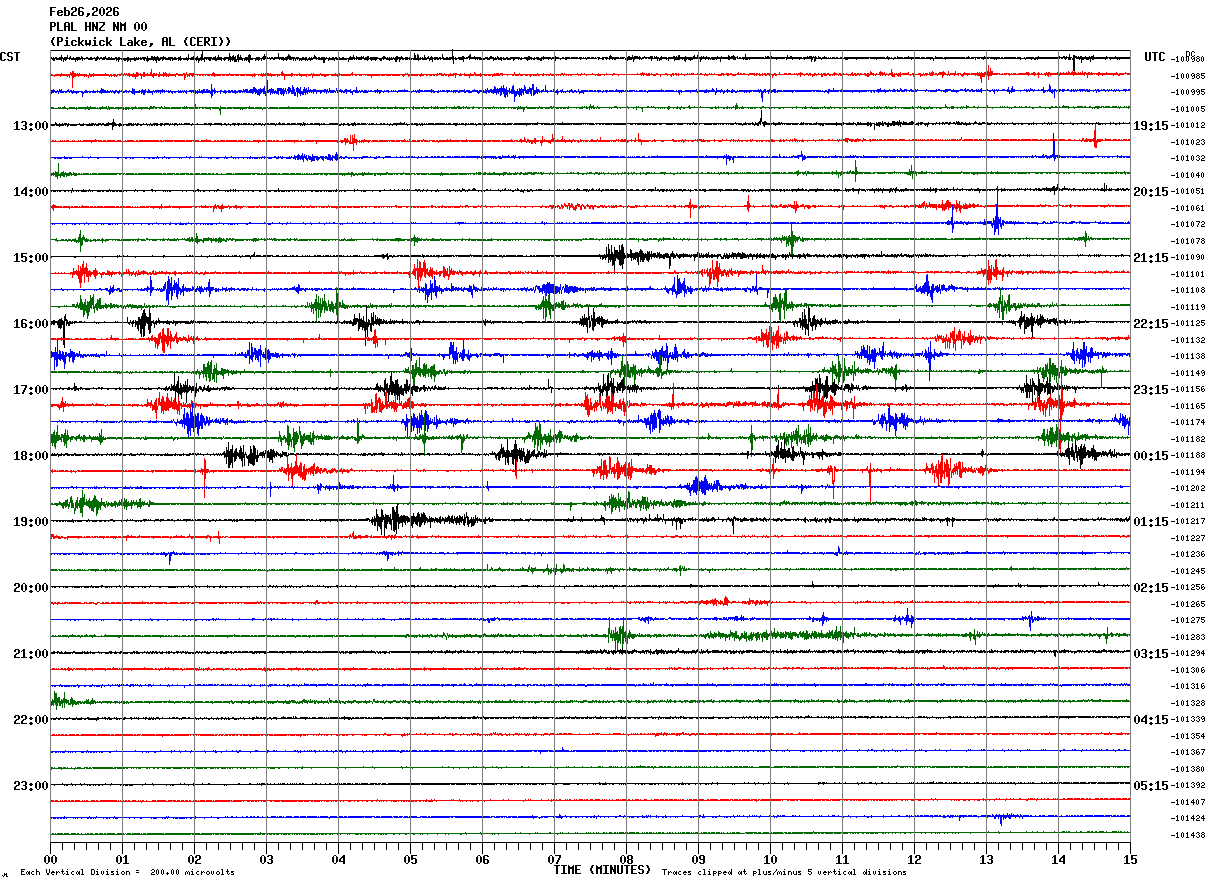Click the 17:00 CST hour label
Viewport: 1210px width, 886px height.
point(30,390)
